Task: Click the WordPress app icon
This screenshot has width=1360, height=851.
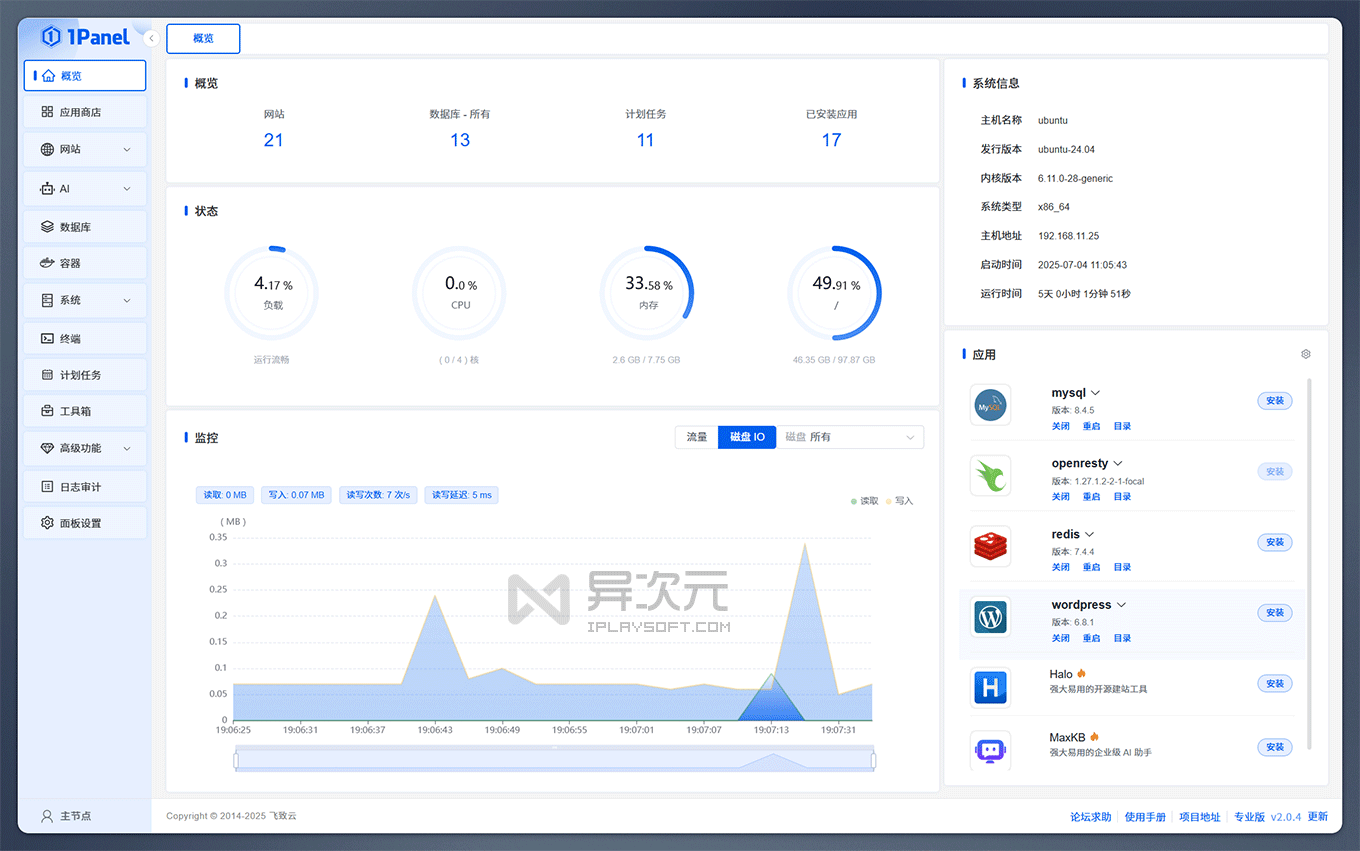Action: 990,617
